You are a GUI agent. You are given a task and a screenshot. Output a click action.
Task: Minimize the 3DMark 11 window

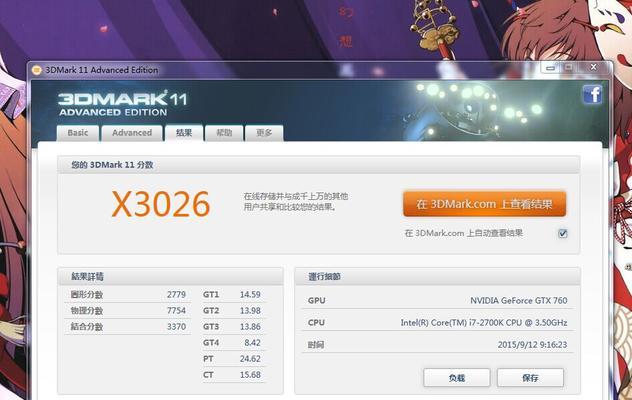point(551,68)
